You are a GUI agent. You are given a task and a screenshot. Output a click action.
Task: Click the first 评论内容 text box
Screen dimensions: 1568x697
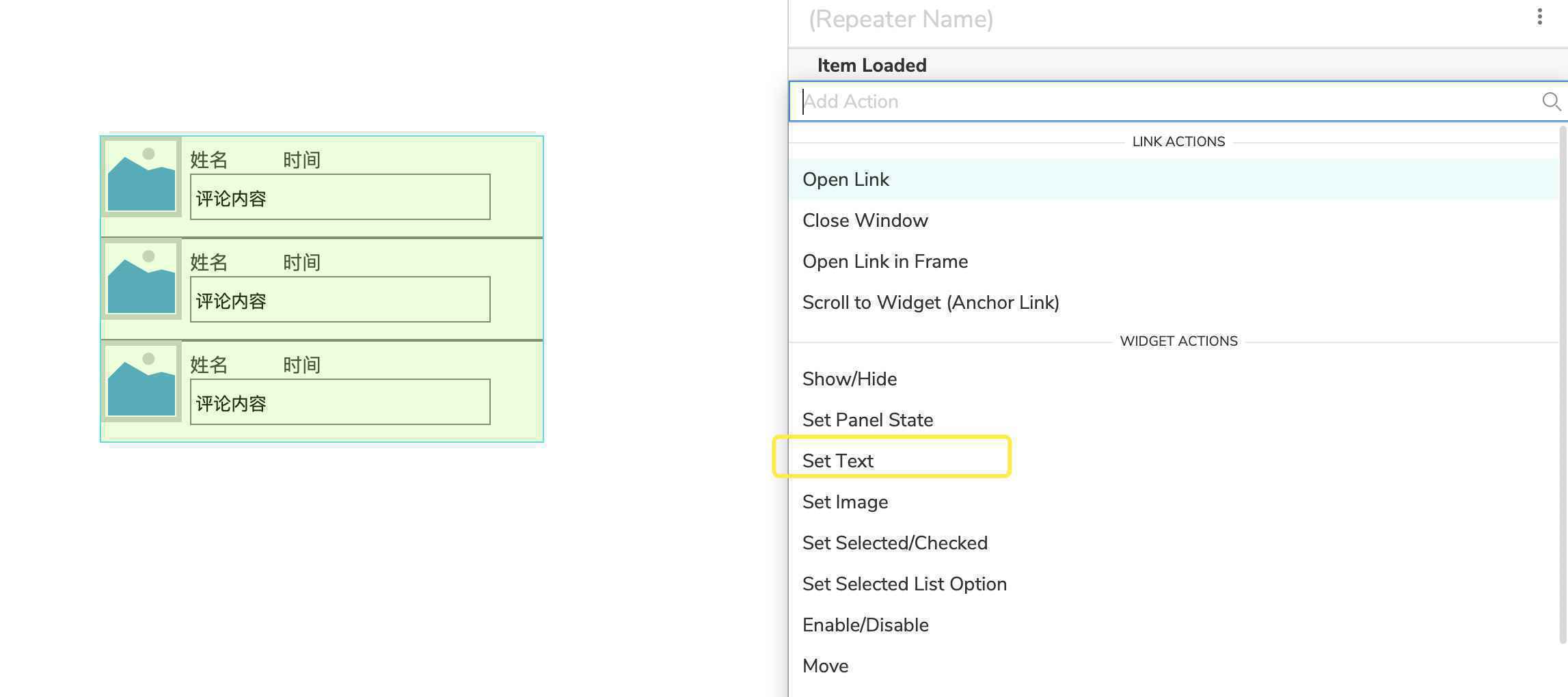340,197
